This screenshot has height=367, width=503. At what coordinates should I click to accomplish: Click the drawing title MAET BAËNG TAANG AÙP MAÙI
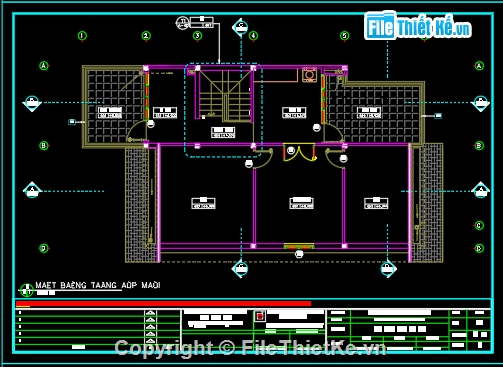[98, 285]
